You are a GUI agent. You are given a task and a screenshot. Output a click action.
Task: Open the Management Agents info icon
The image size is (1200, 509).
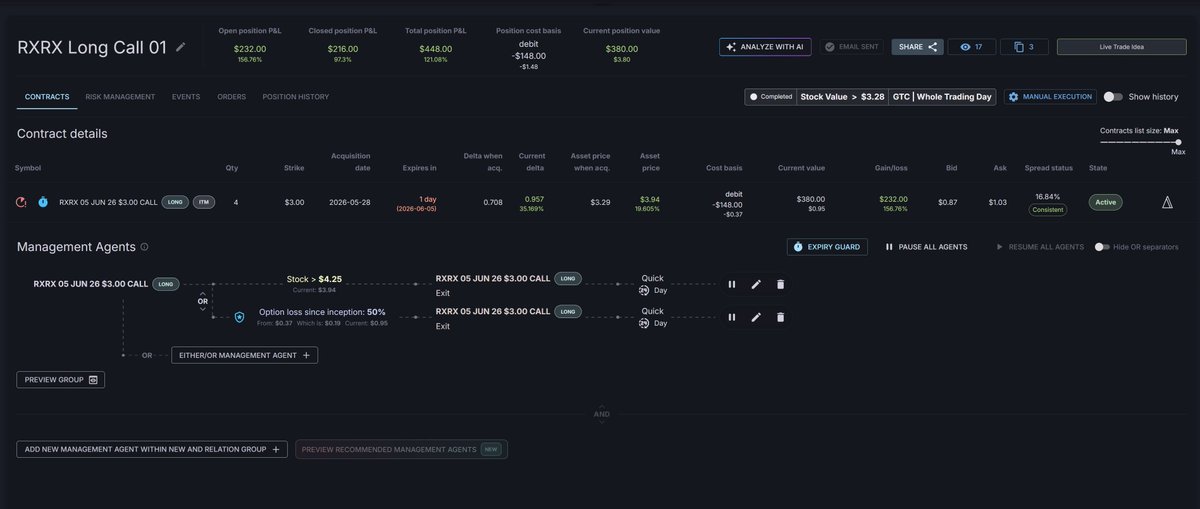pos(145,246)
